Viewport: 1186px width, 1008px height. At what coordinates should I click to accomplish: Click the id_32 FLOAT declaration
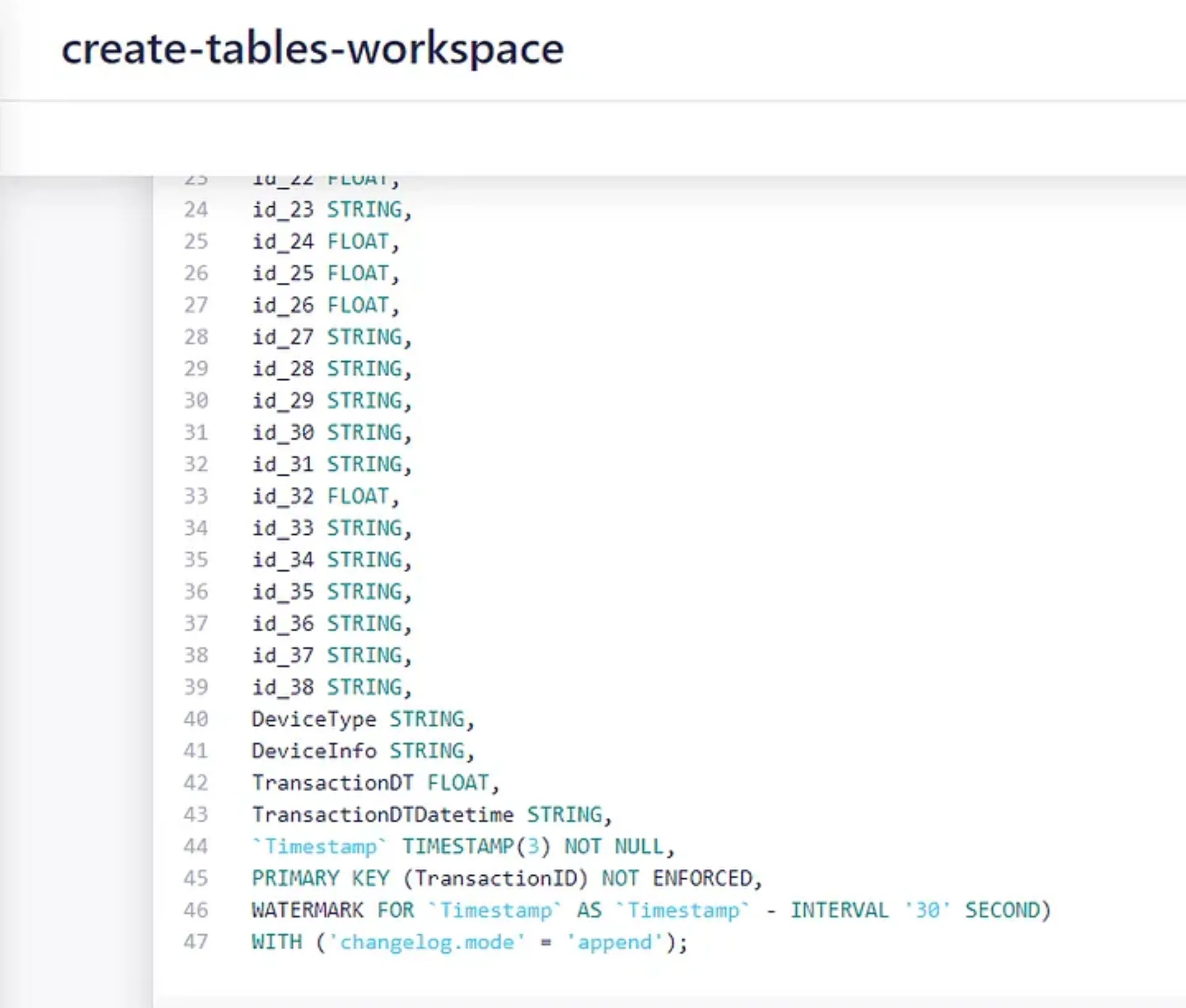(324, 495)
